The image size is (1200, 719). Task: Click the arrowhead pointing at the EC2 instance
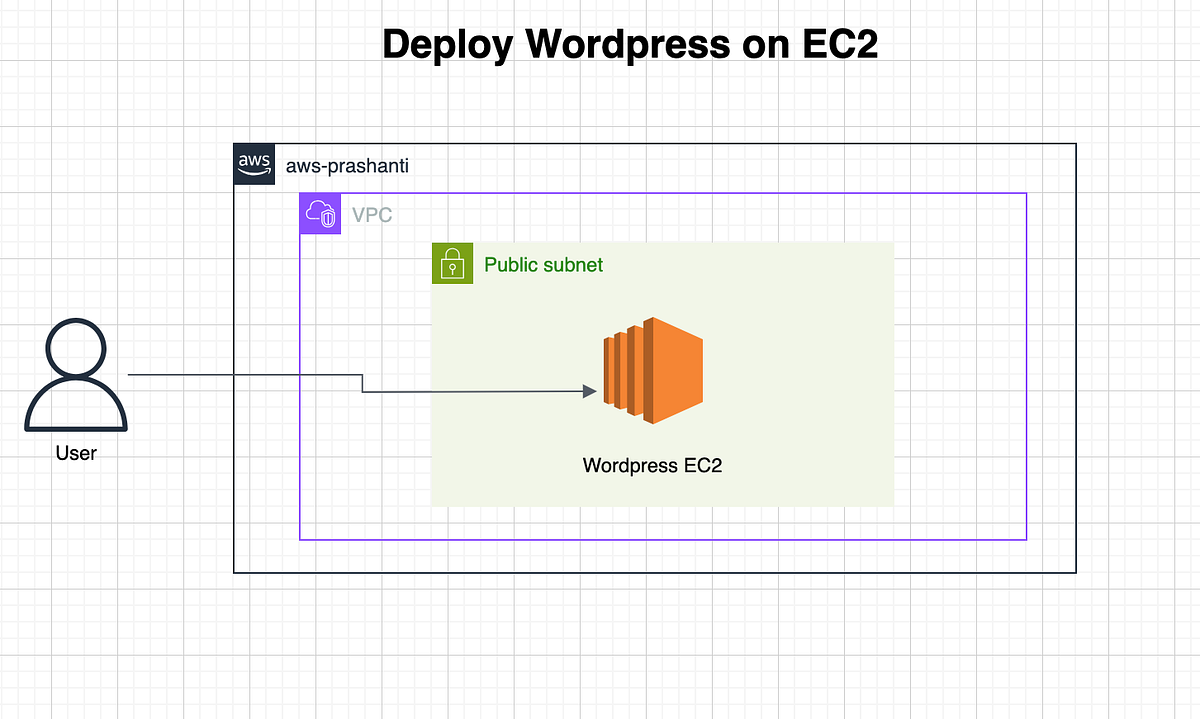(x=589, y=392)
